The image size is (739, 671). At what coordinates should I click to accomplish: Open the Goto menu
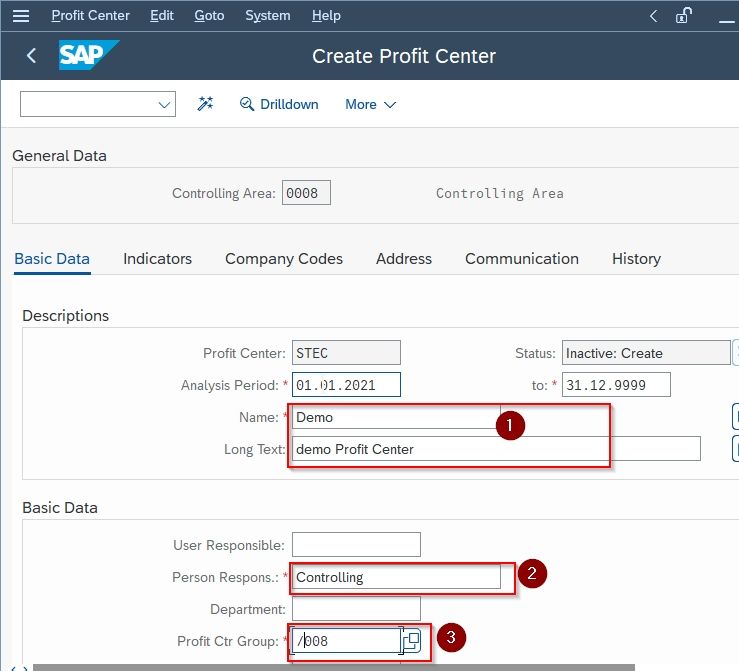[x=209, y=16]
